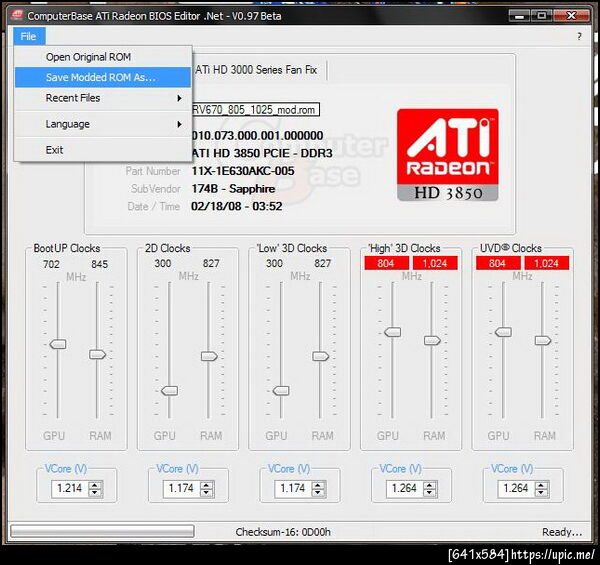
Task: Click the 'Low' 3D VCore 1.174 field
Action: [293, 488]
